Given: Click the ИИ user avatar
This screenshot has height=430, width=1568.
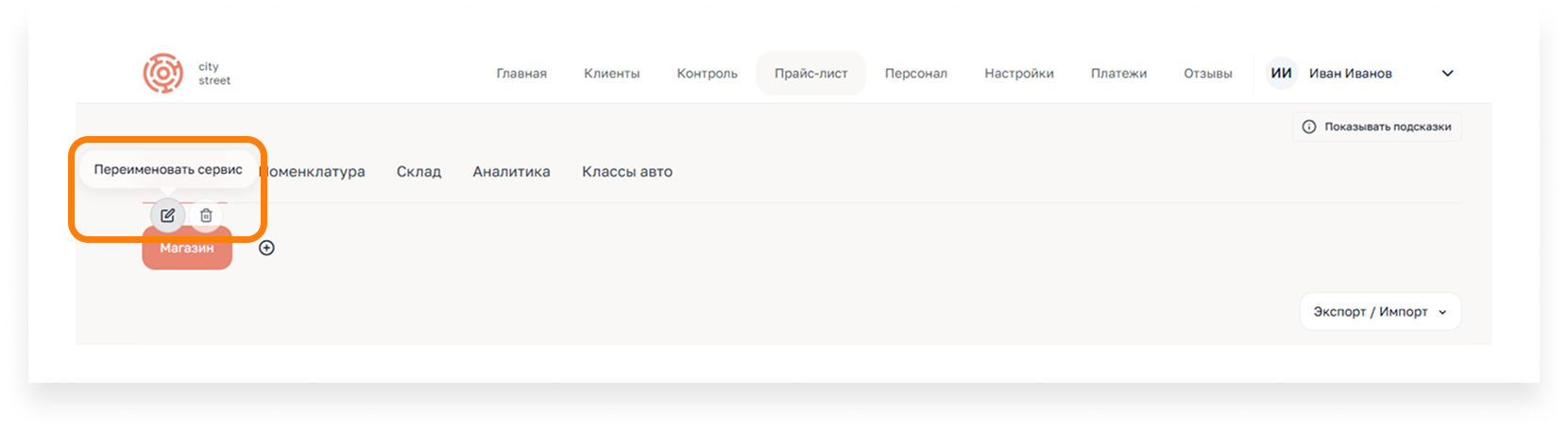Looking at the screenshot, I should coord(1281,74).
